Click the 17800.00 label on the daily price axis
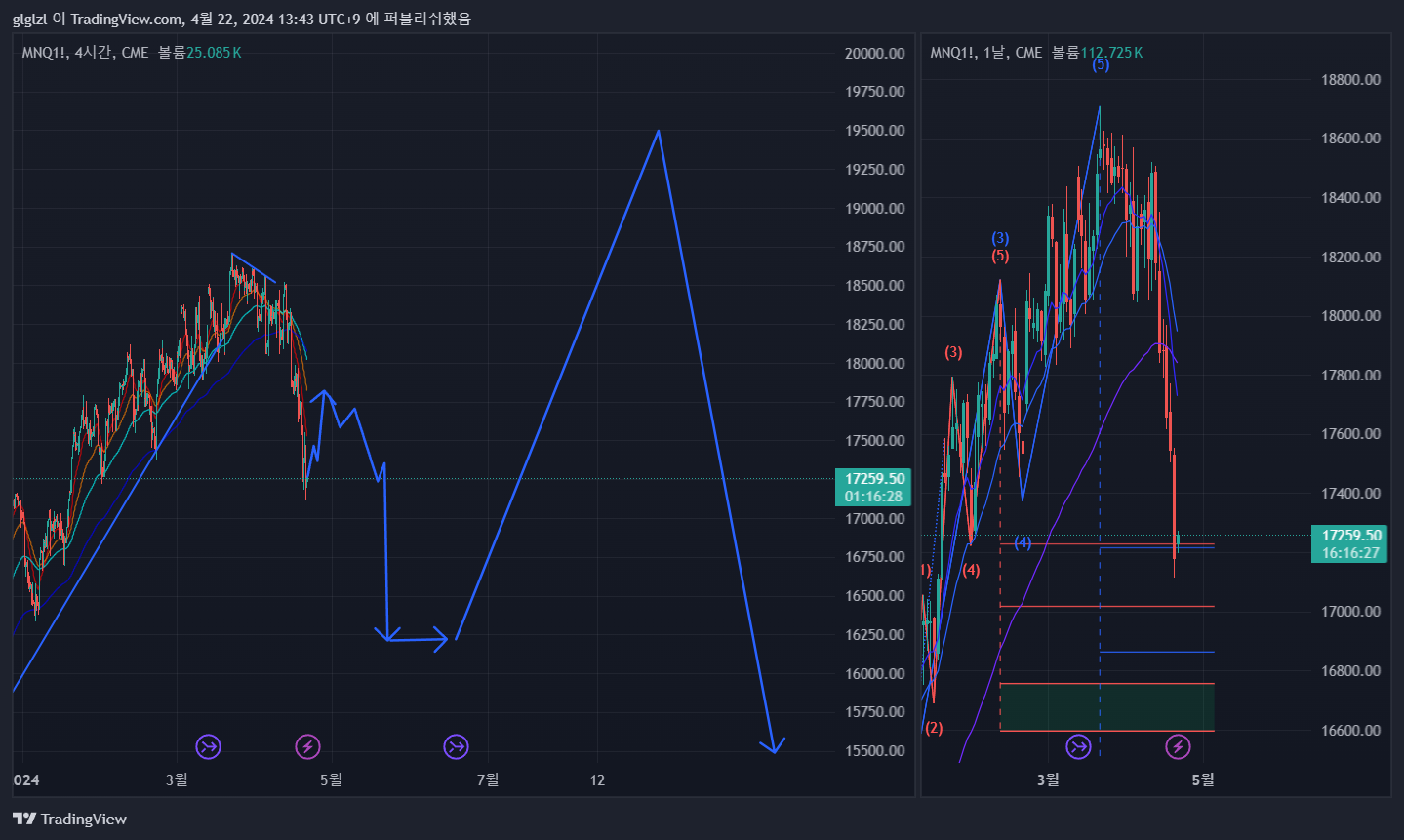This screenshot has height=840, width=1404. tap(1350, 376)
